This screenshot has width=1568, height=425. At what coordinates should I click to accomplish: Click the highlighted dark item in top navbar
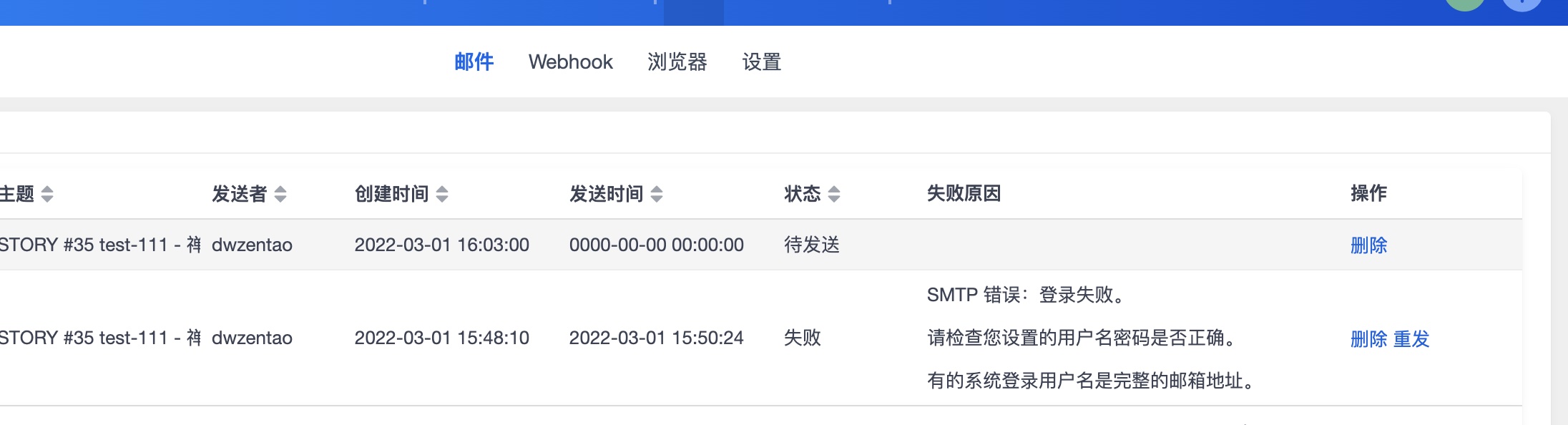coord(693,11)
